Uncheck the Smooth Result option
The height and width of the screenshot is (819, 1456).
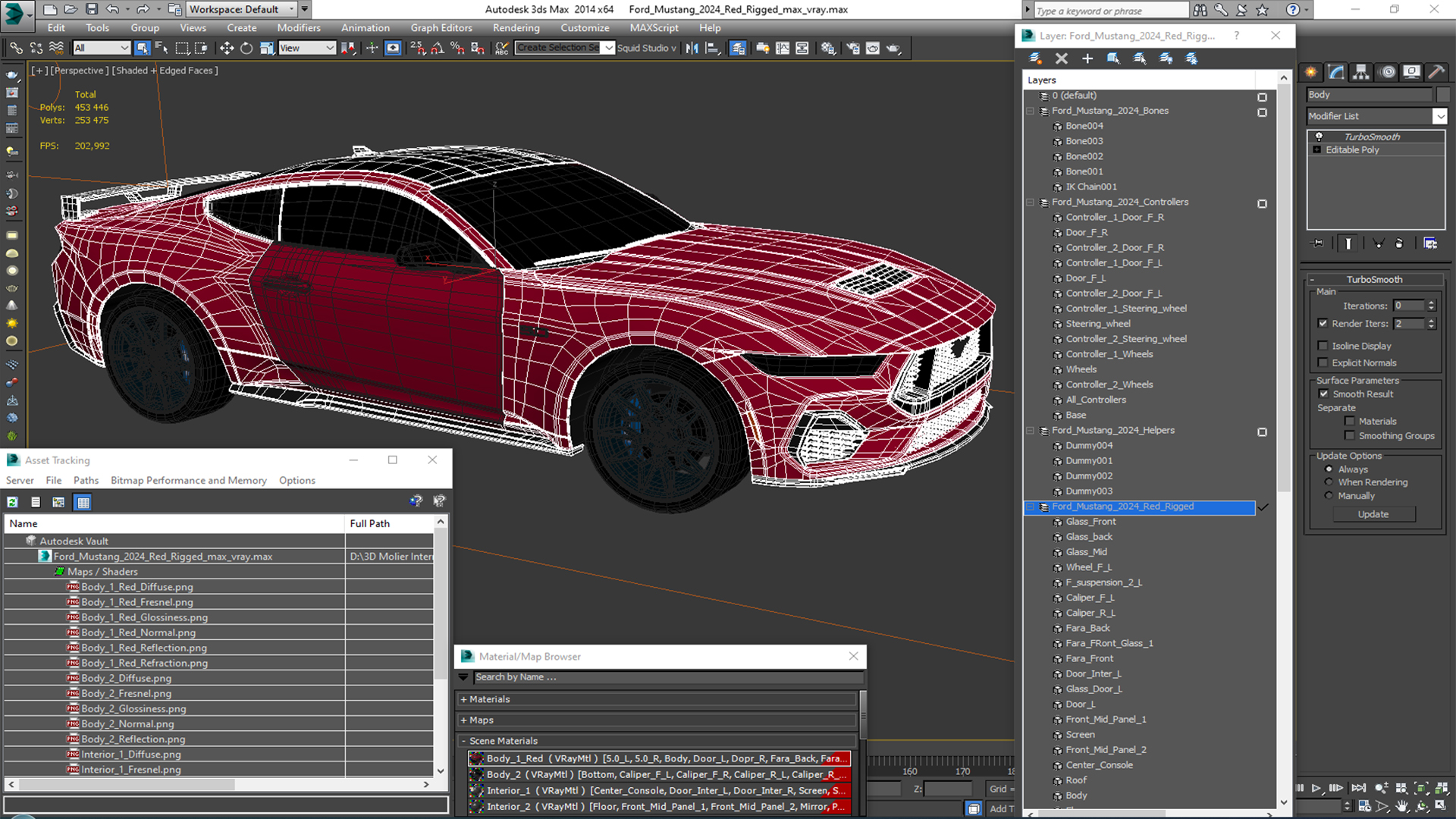[1323, 394]
